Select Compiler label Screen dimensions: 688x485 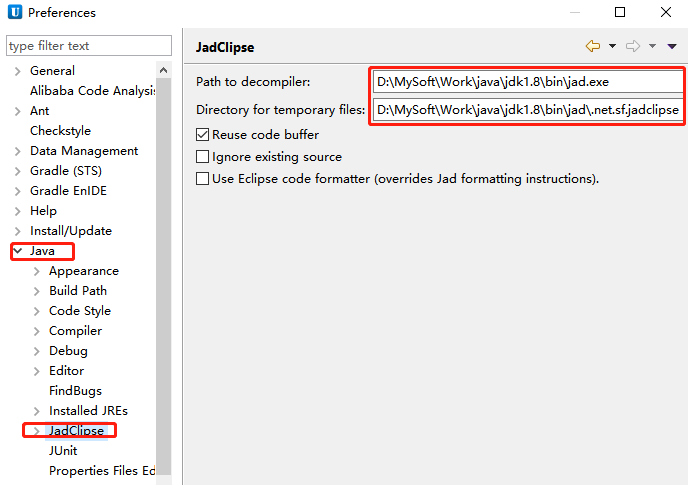point(75,331)
